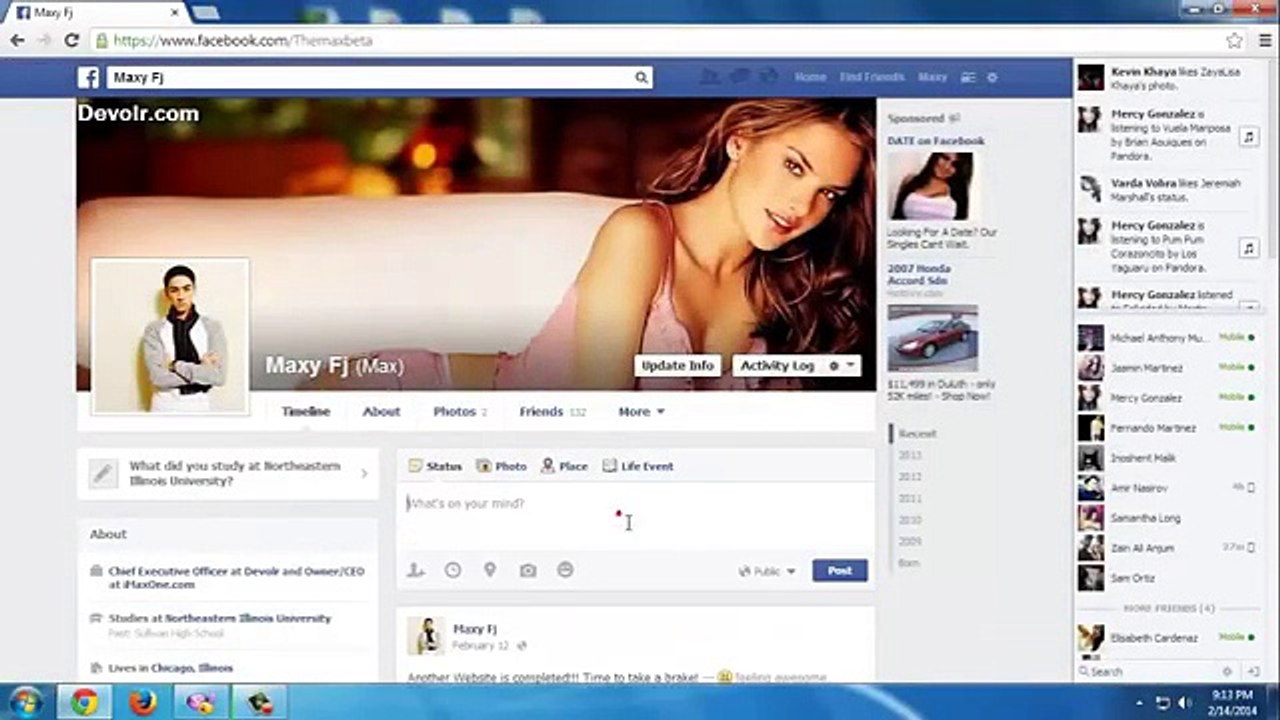1280x720 pixels.
Task: Choose Place in the composer
Action: pyautogui.click(x=564, y=466)
